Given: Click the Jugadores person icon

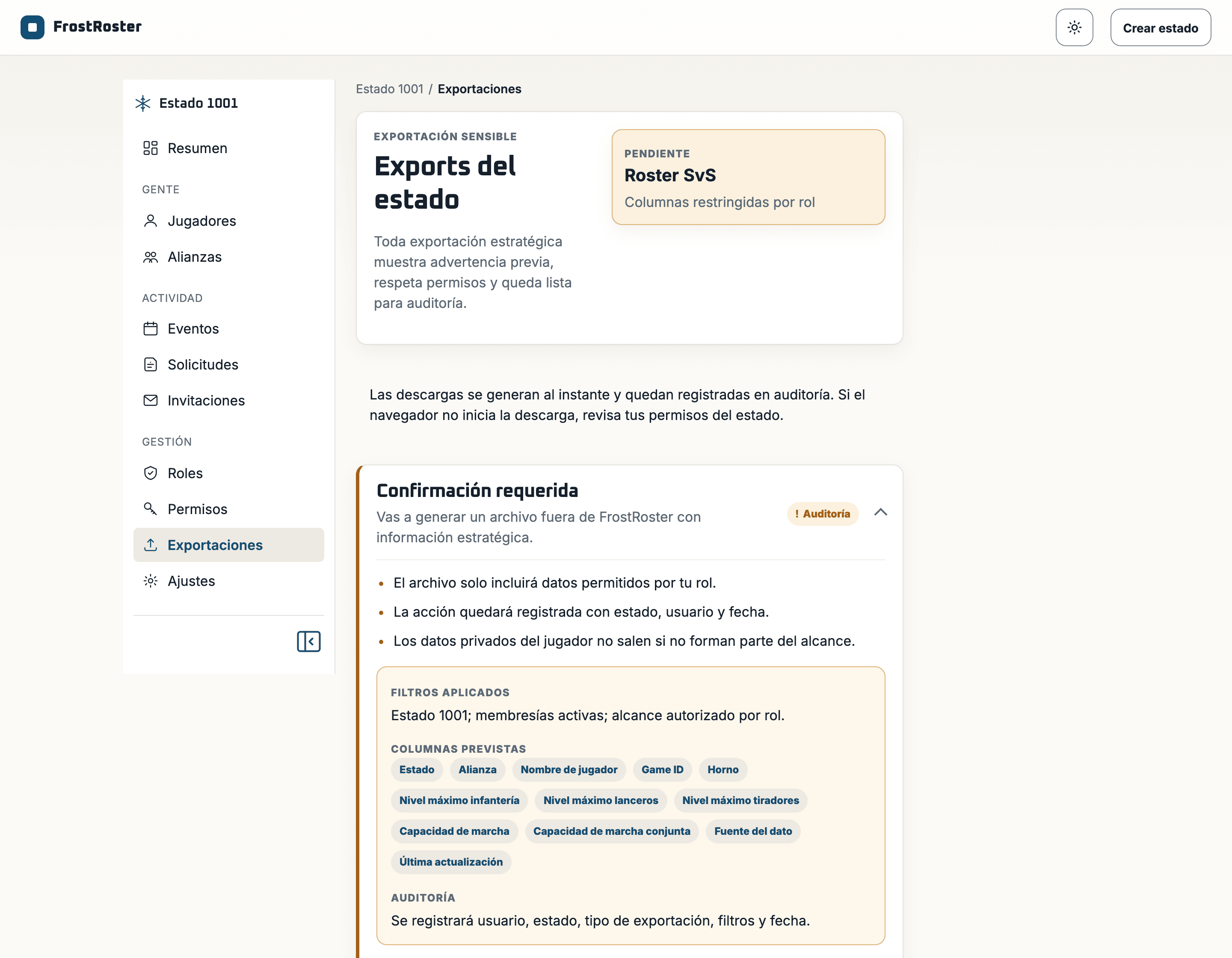Looking at the screenshot, I should coord(150,221).
